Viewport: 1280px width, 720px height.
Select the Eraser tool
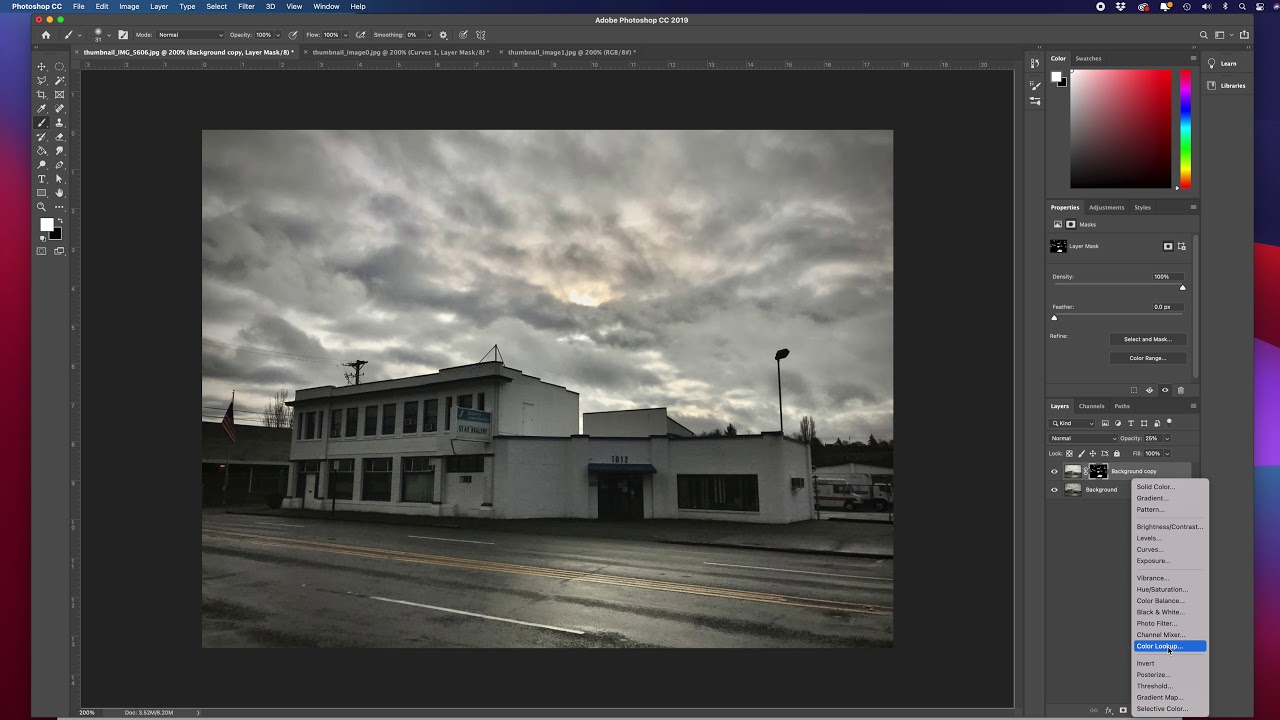(x=59, y=136)
